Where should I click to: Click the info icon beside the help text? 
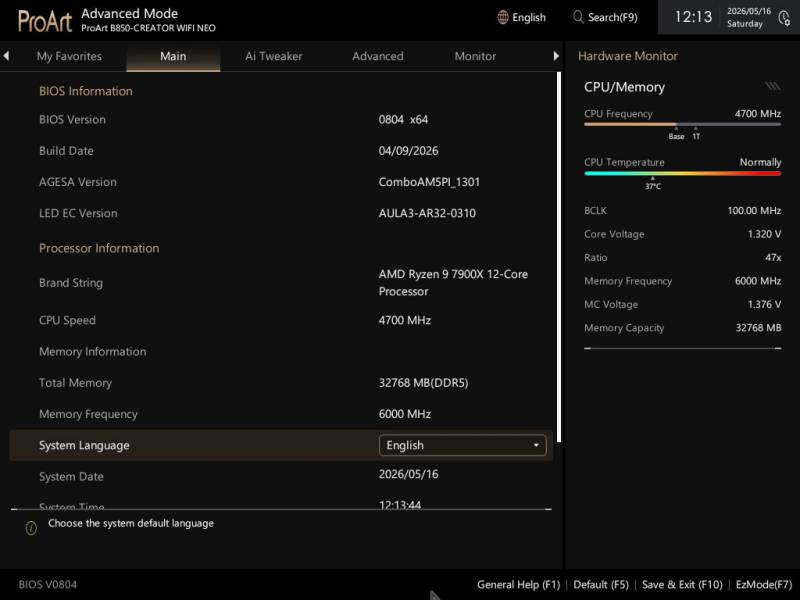point(31,528)
